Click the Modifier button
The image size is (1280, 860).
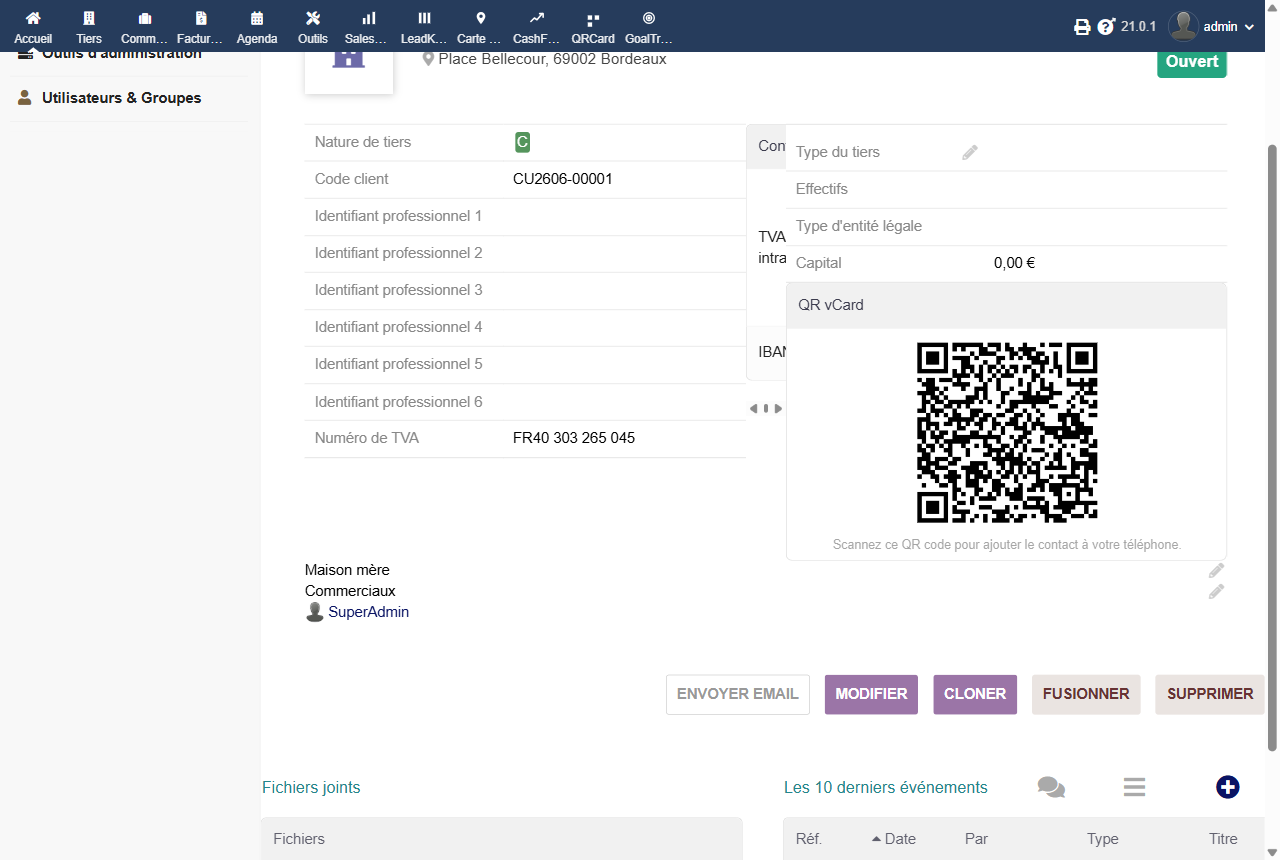[x=871, y=694]
